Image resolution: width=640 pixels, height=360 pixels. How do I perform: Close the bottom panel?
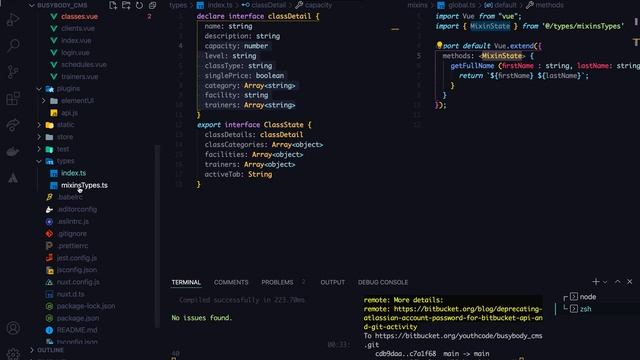pos(630,282)
